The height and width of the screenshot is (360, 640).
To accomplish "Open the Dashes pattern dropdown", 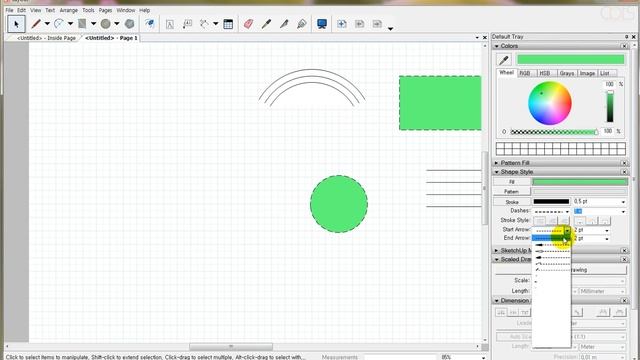I will (x=567, y=211).
